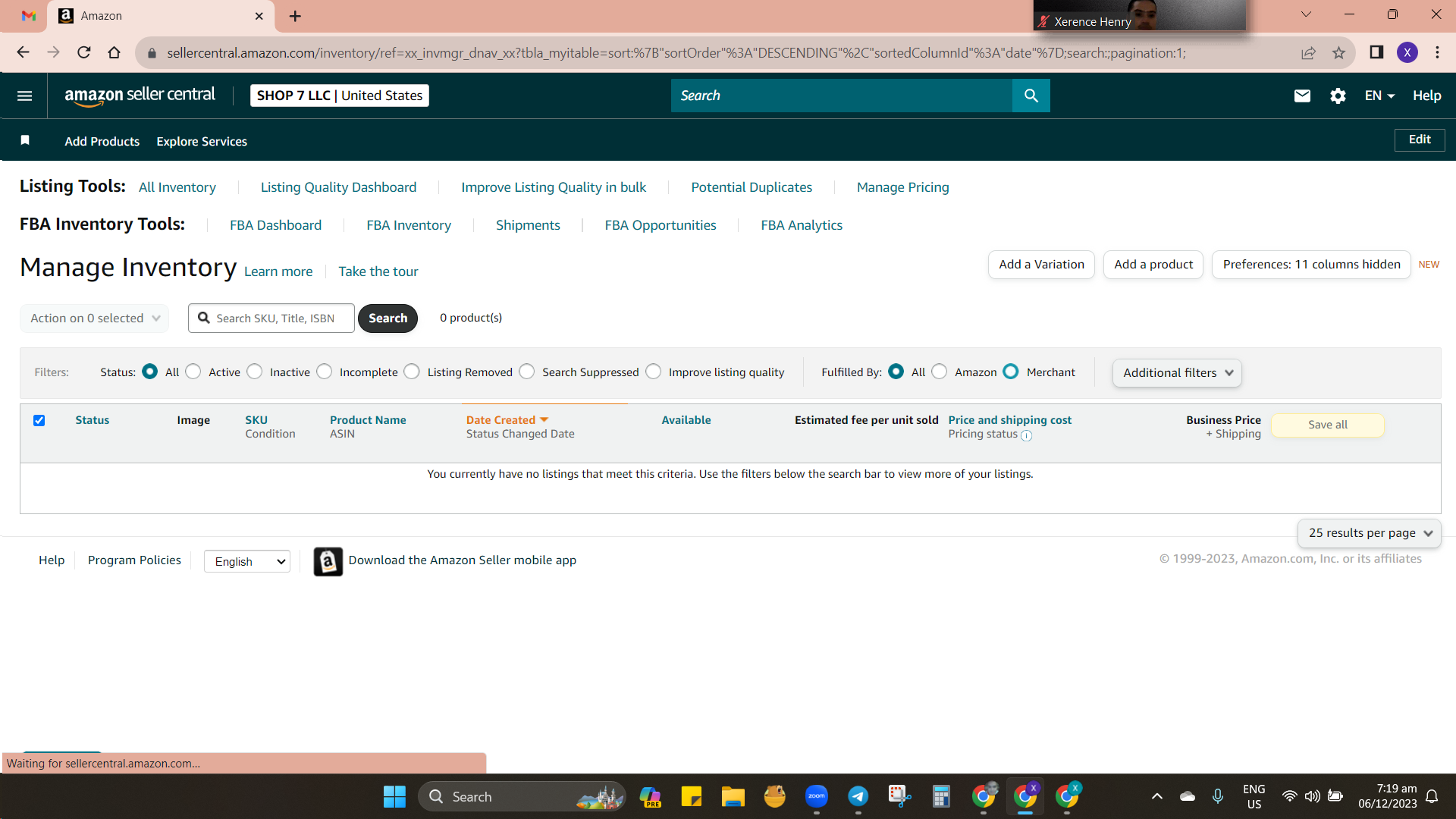This screenshot has height=819, width=1456.
Task: Open the English language dropdown in footer
Action: (x=247, y=561)
